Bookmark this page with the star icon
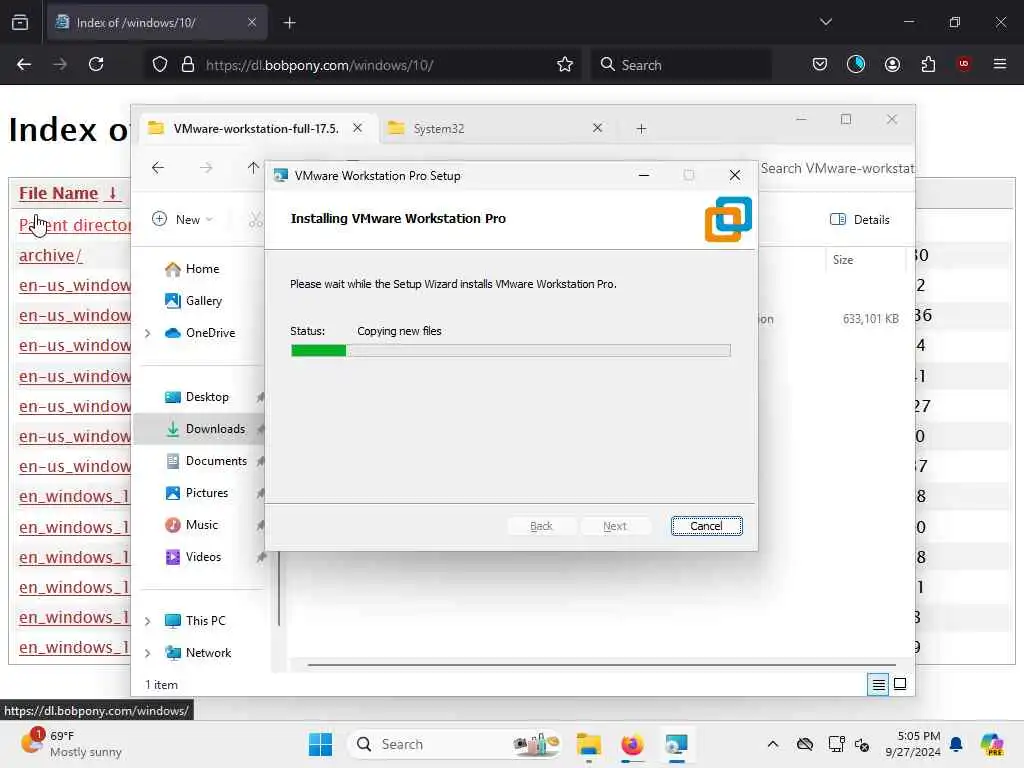 pos(565,65)
